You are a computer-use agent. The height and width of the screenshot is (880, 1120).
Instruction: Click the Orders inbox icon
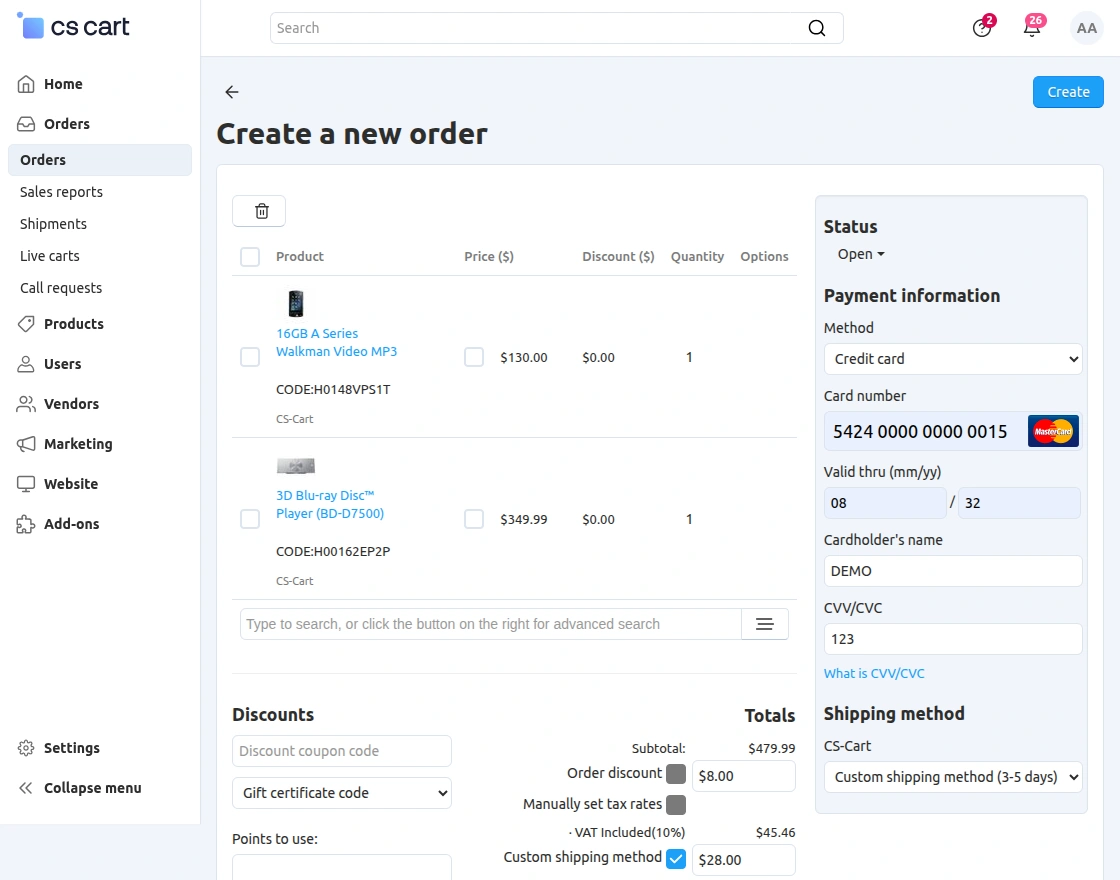(x=26, y=124)
